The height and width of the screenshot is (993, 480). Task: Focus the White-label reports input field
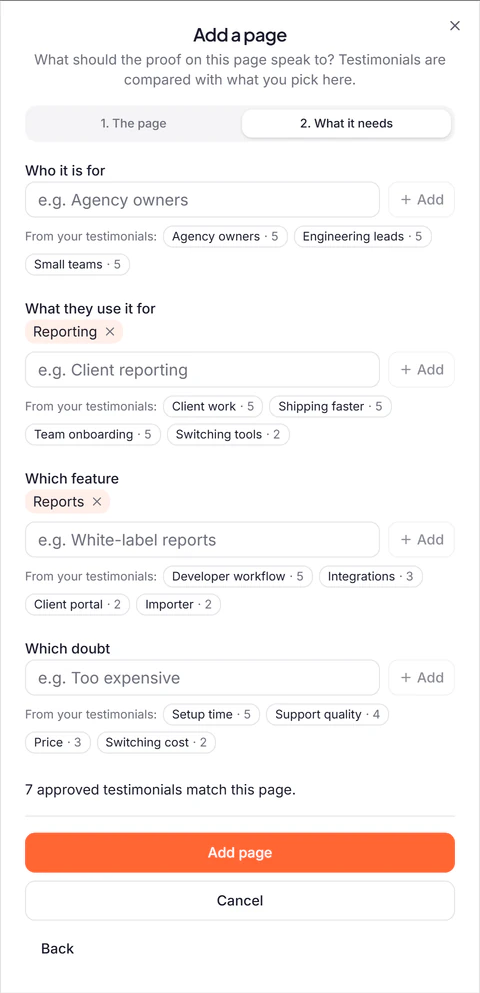coord(203,540)
